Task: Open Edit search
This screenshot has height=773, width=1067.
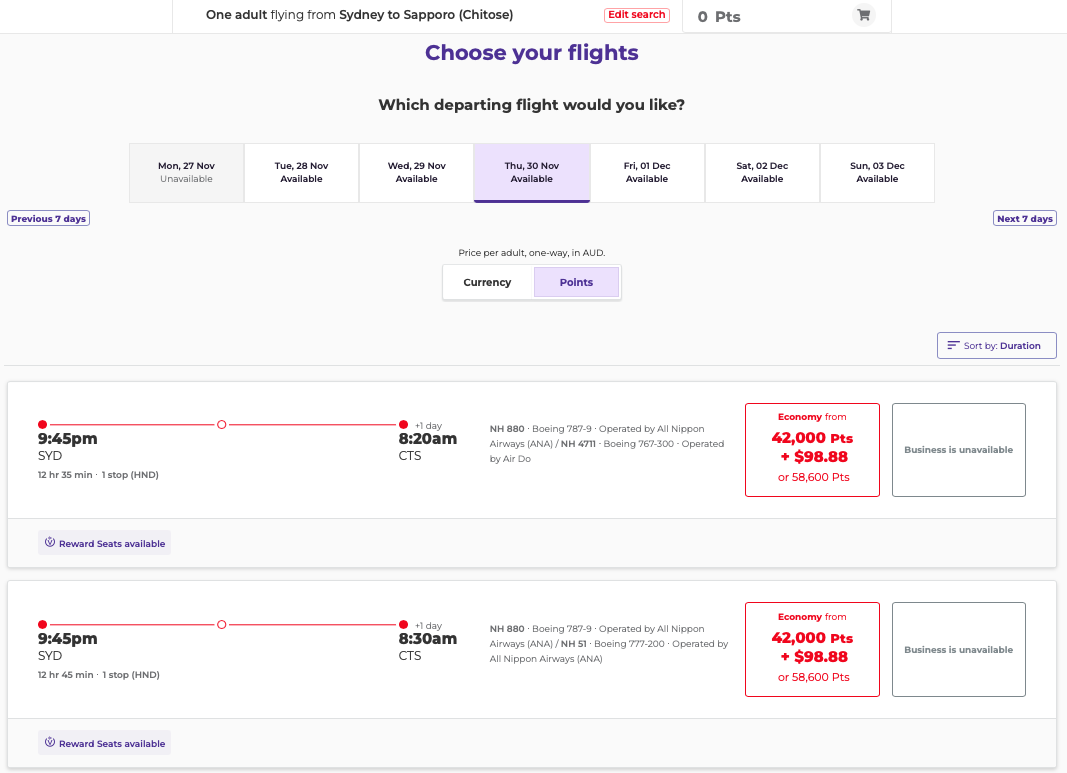Action: click(x=637, y=15)
